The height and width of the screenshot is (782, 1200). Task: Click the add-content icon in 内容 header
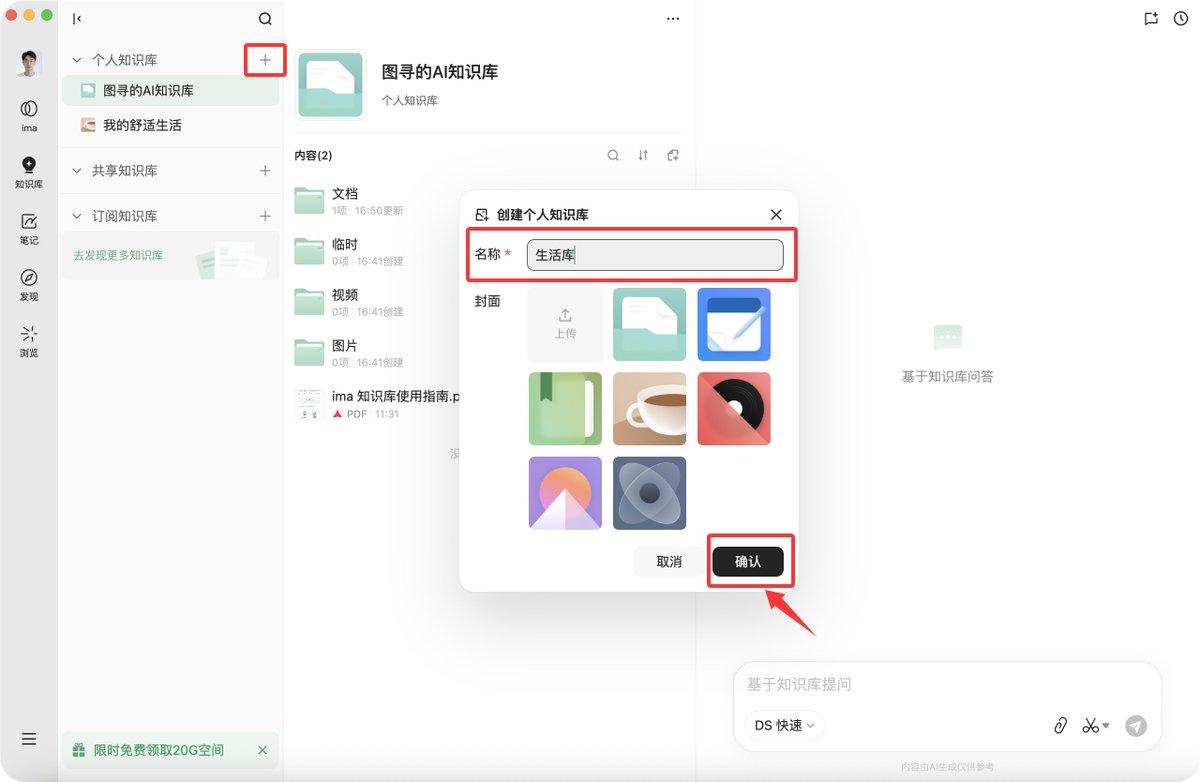tap(673, 155)
